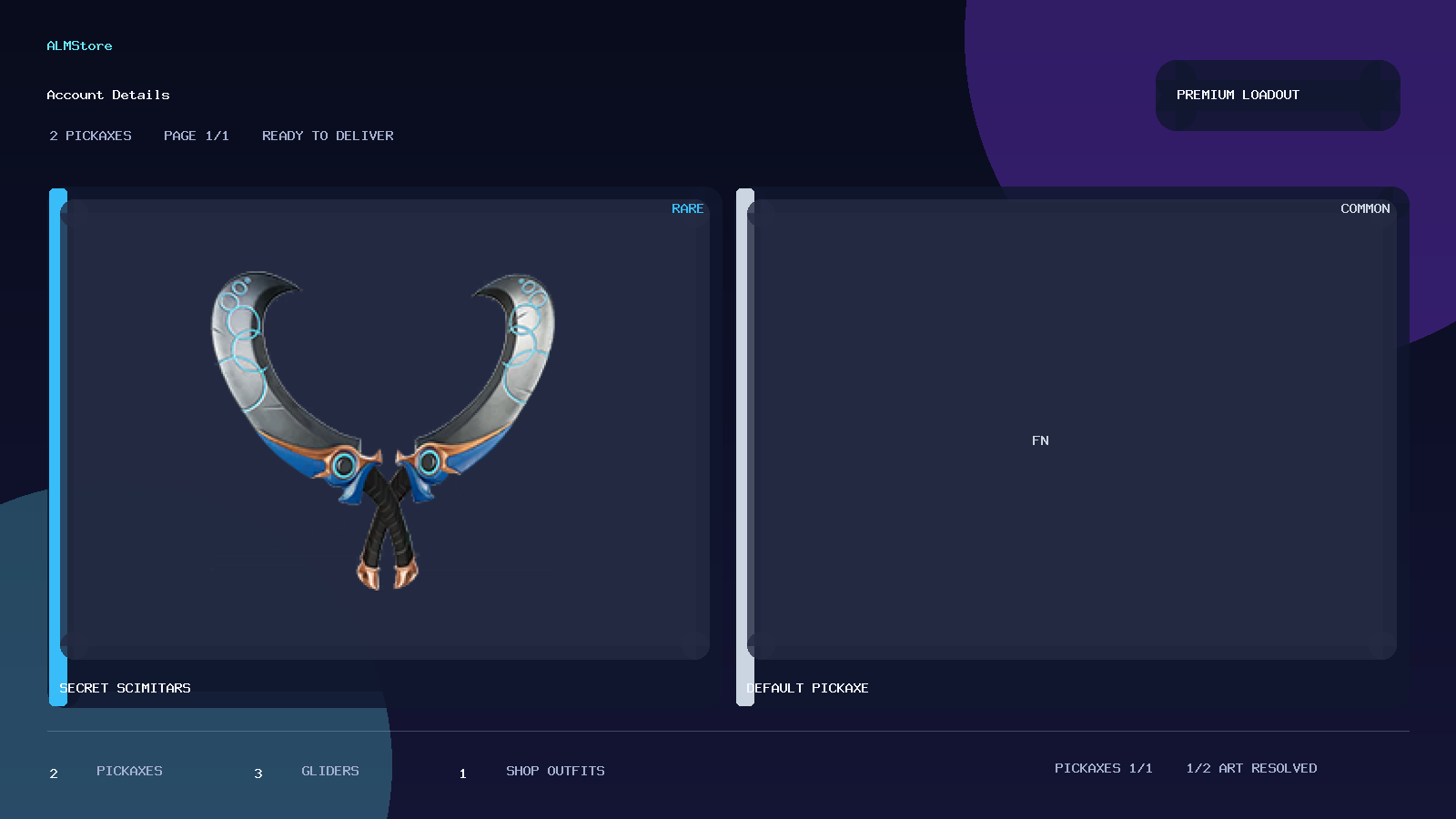Select the PREMIUM LOADOUT badge
The image size is (1456, 819).
tap(1278, 96)
